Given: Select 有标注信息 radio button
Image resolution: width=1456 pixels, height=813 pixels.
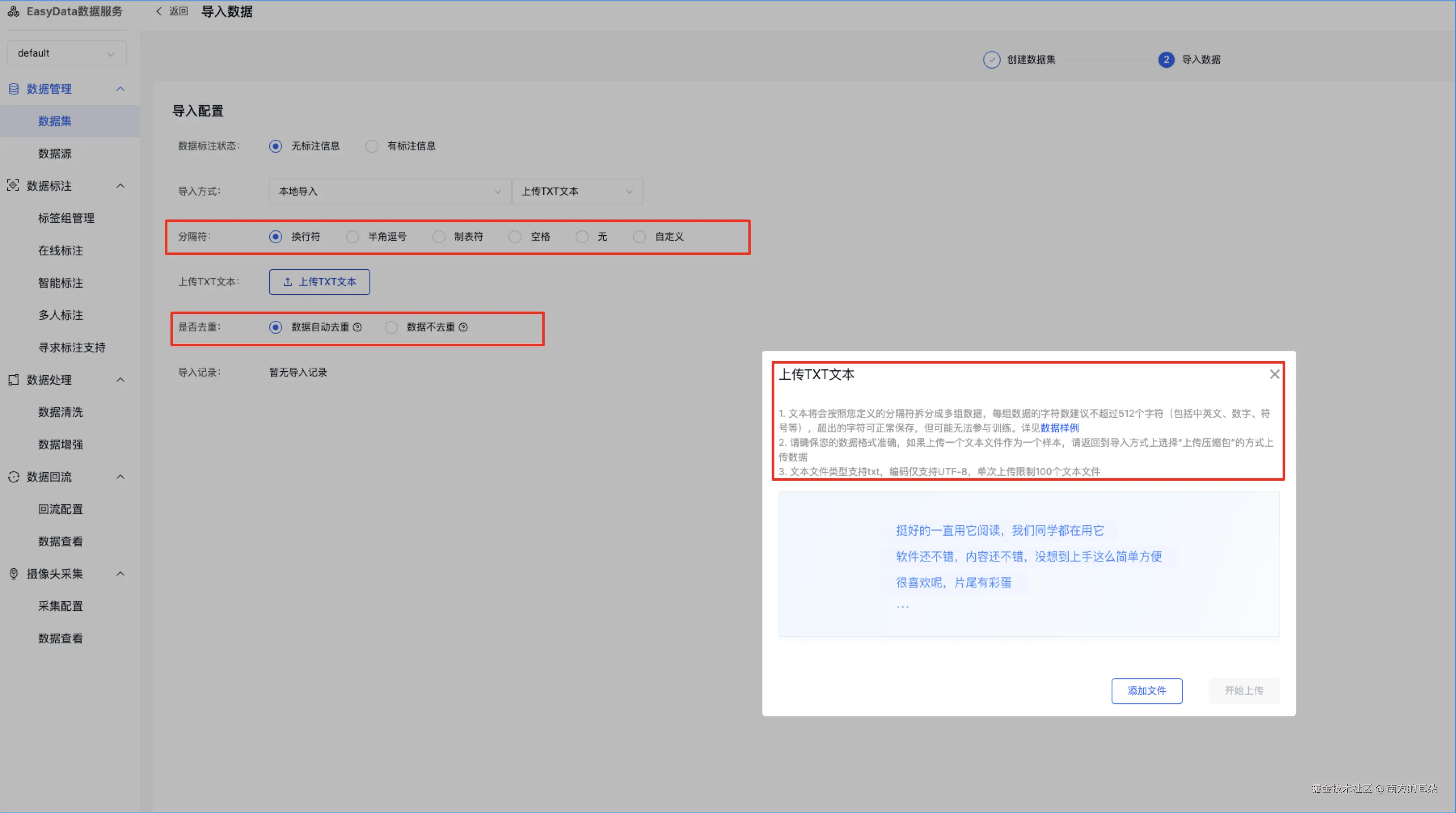Looking at the screenshot, I should tap(371, 146).
